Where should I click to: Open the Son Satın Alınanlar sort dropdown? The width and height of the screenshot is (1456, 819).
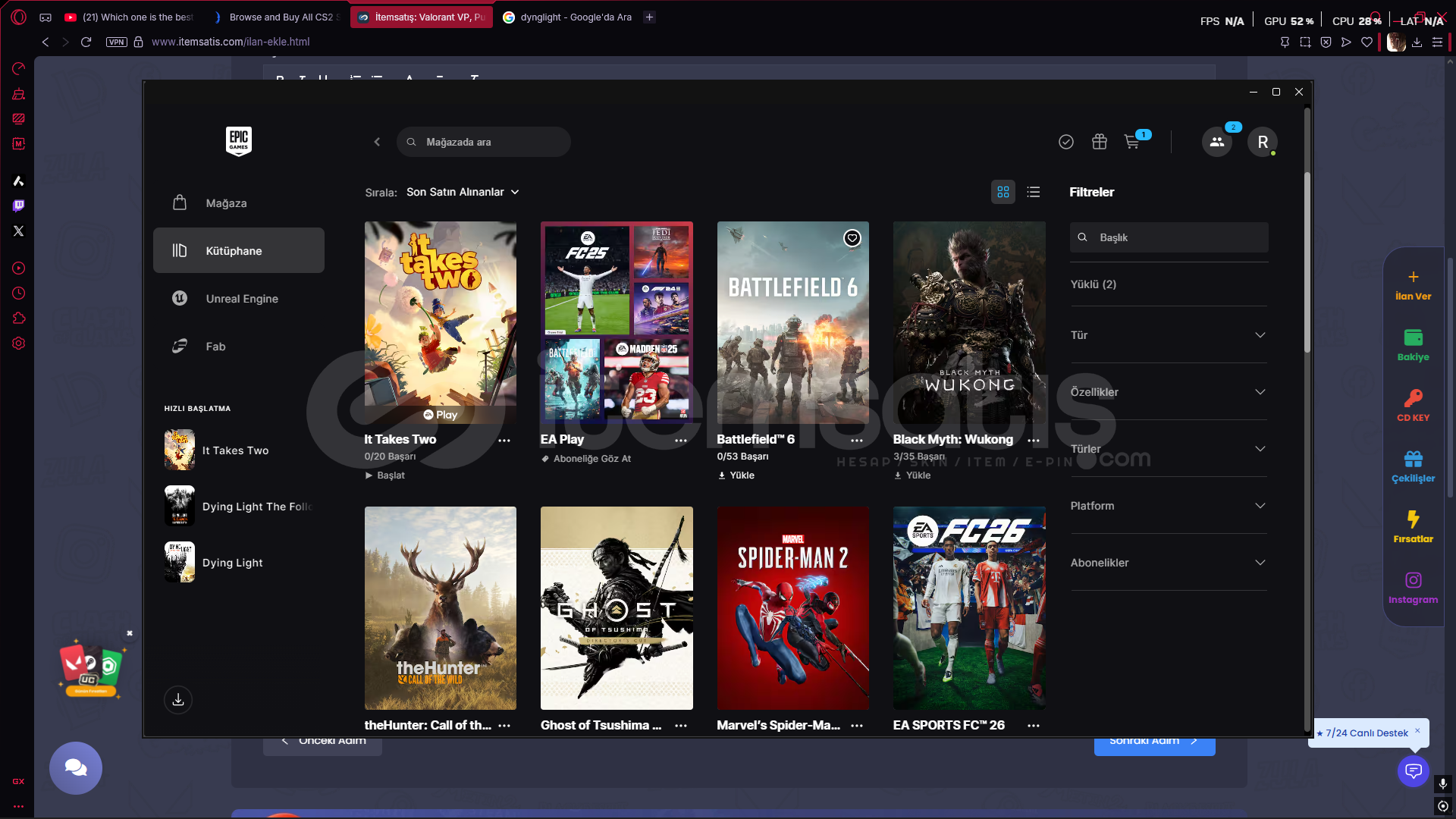pyautogui.click(x=463, y=192)
